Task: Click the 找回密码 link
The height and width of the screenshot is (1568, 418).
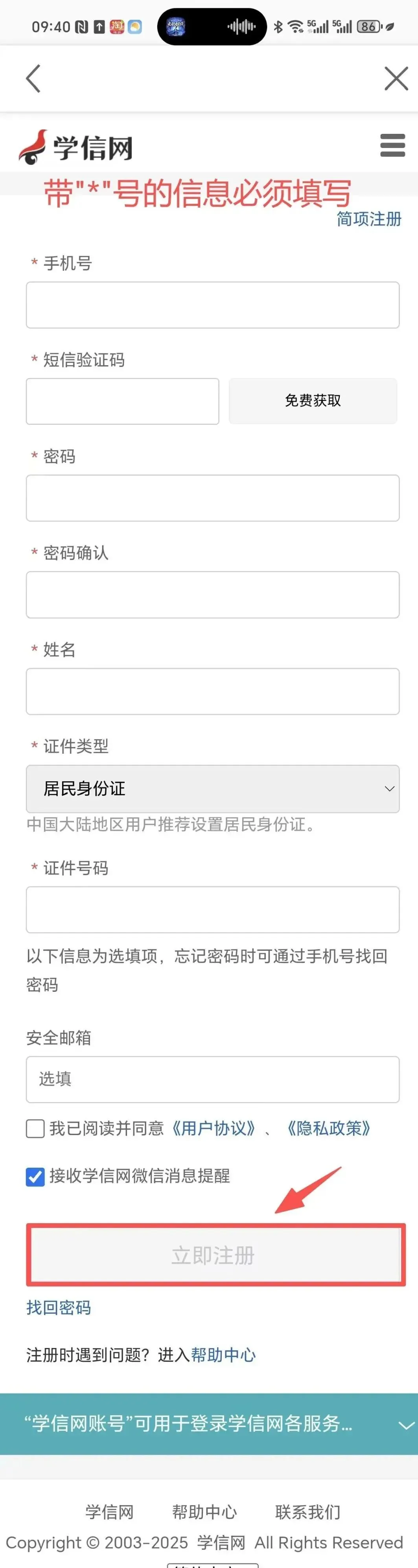Action: coord(59,1308)
